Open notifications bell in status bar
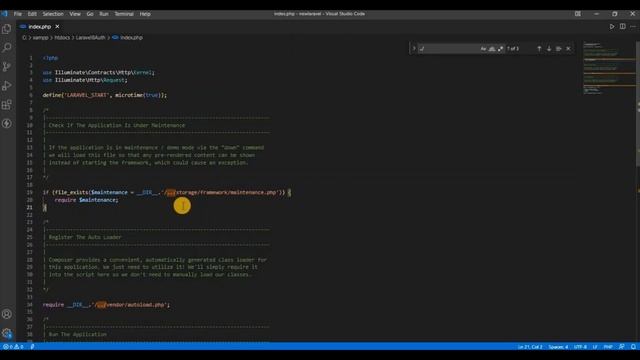Image resolution: width=640 pixels, height=360 pixels. (x=633, y=347)
